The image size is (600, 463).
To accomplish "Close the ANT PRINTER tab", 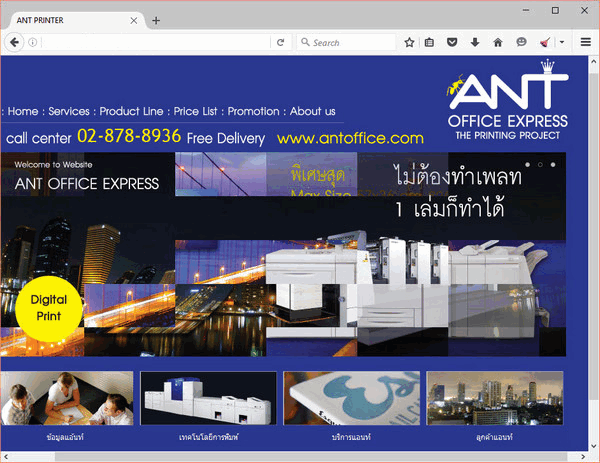I will coord(133,20).
